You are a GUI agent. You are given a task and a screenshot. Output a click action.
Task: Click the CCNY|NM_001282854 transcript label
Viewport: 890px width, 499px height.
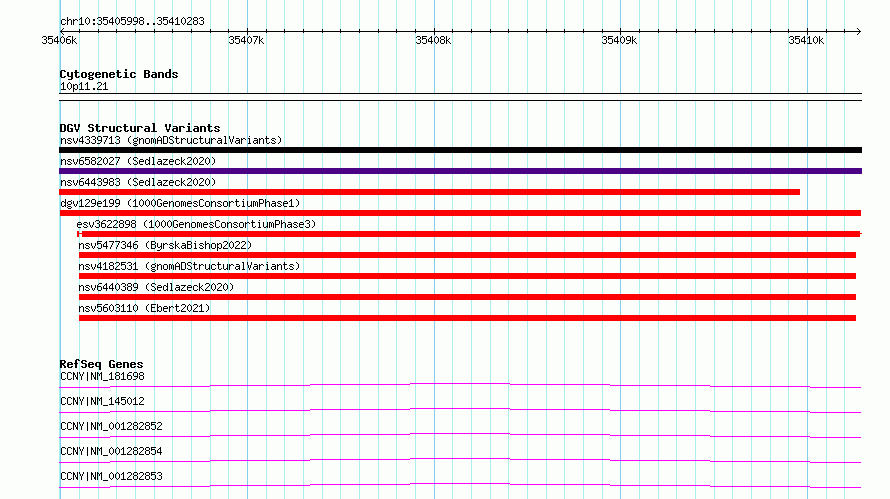(x=111, y=451)
